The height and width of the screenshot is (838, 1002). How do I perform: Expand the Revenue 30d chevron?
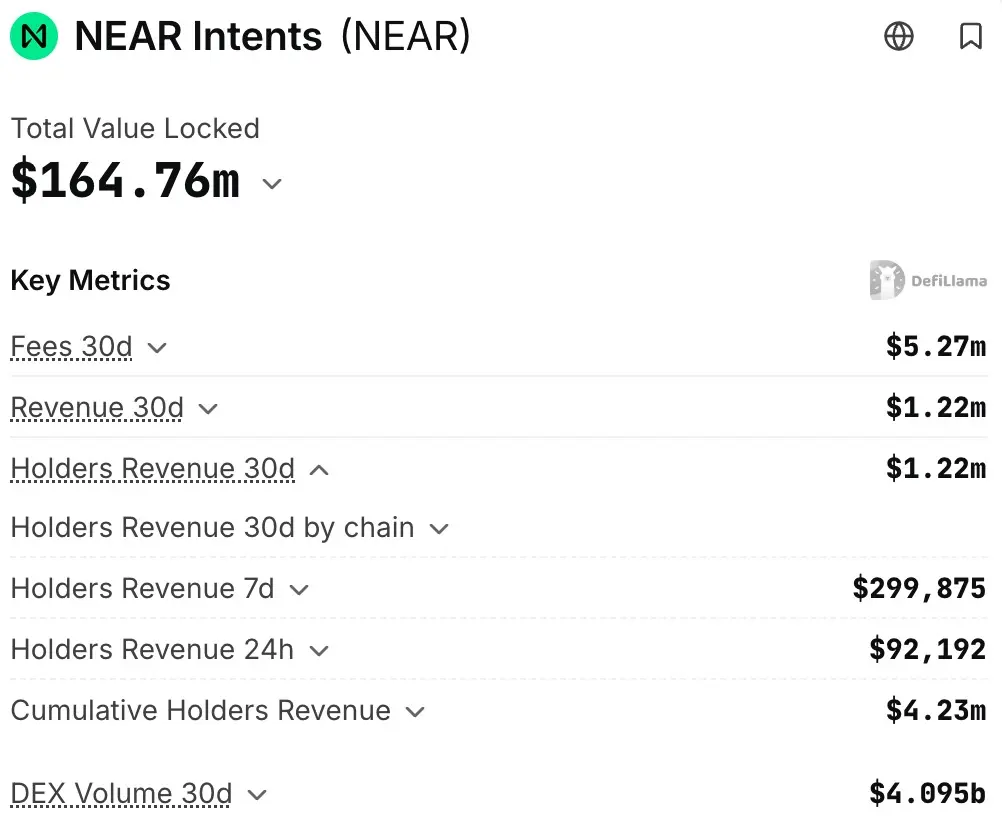pyautogui.click(x=208, y=409)
